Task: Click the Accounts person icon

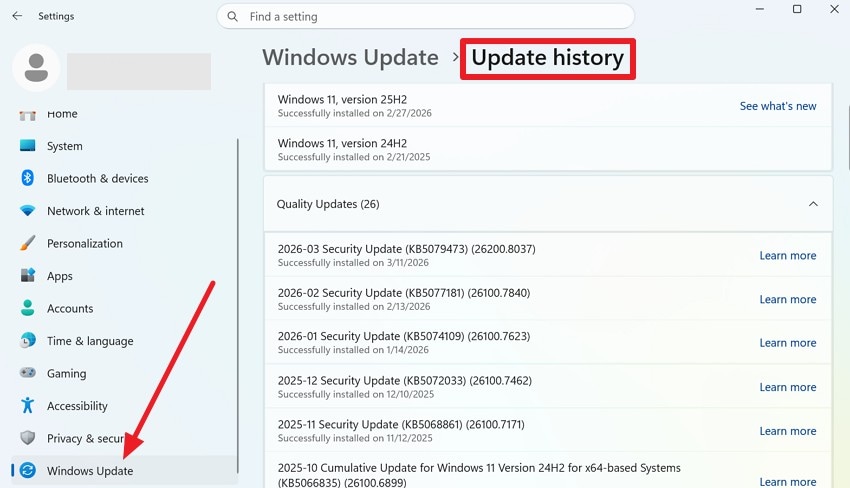Action: coord(28,308)
